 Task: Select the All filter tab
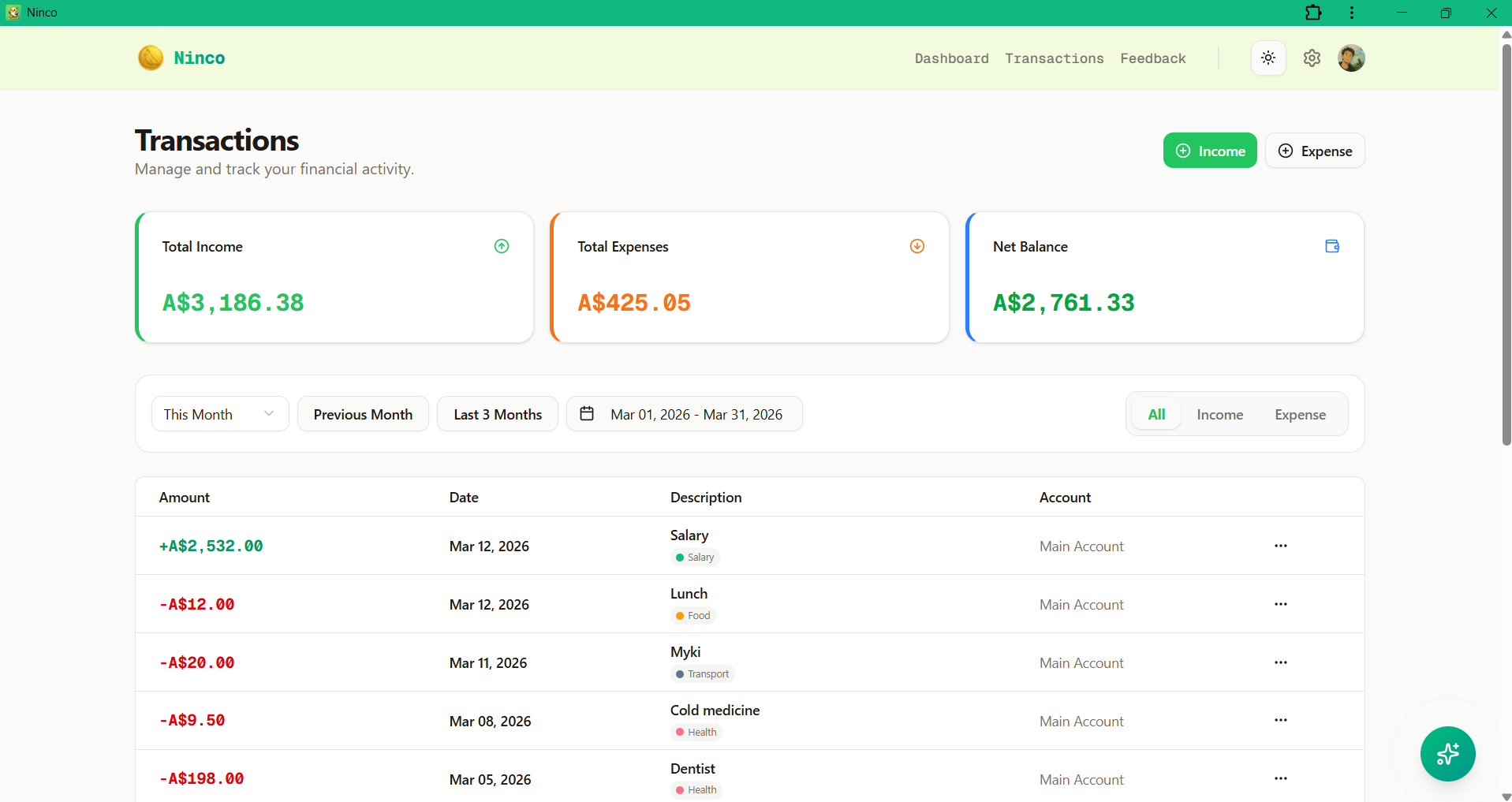point(1156,414)
